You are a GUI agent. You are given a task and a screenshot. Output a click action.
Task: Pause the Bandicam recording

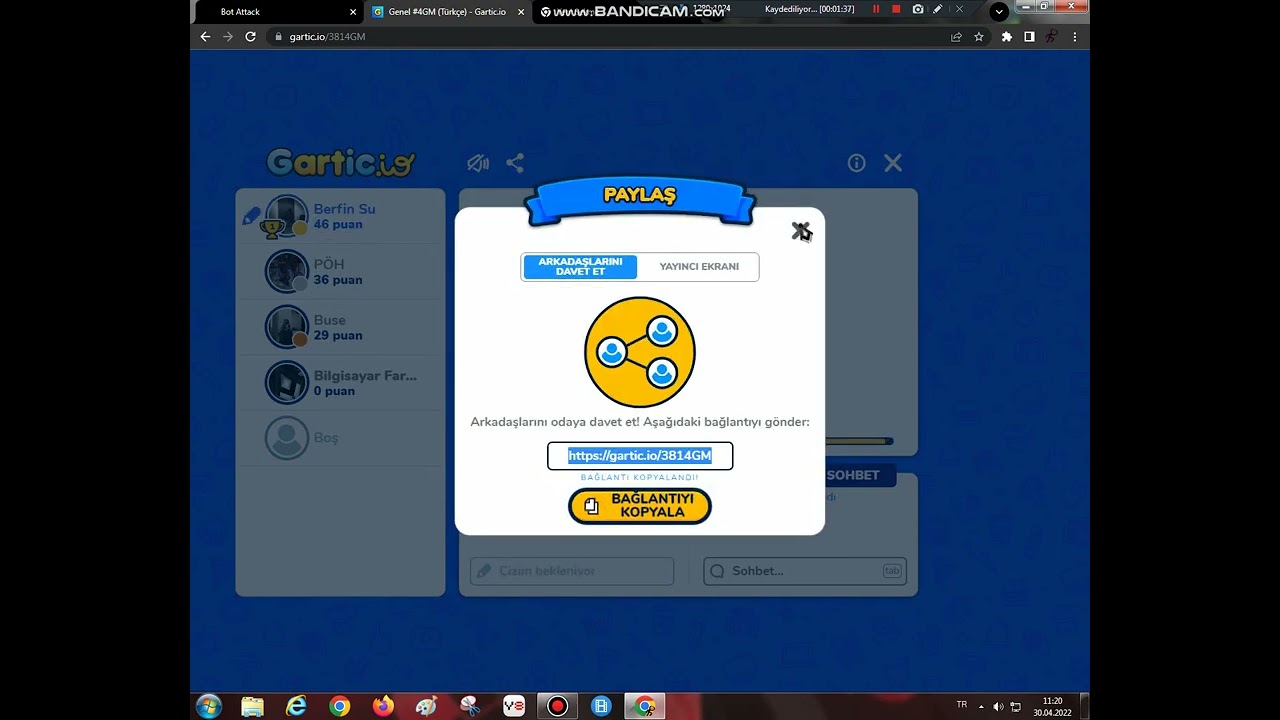(x=876, y=9)
